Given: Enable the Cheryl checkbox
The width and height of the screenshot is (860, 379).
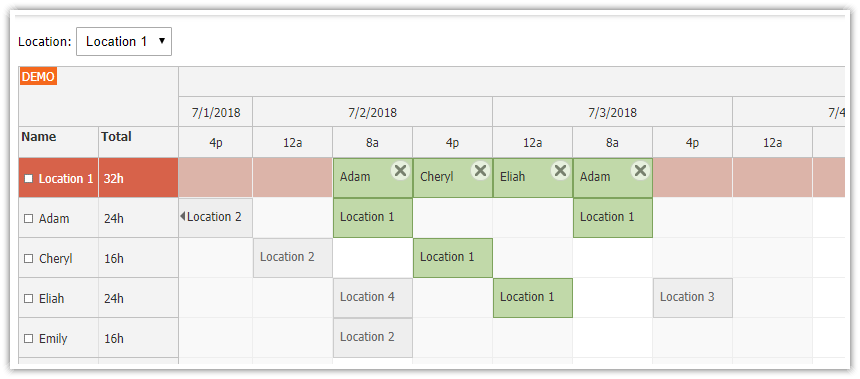Looking at the screenshot, I should 29,258.
